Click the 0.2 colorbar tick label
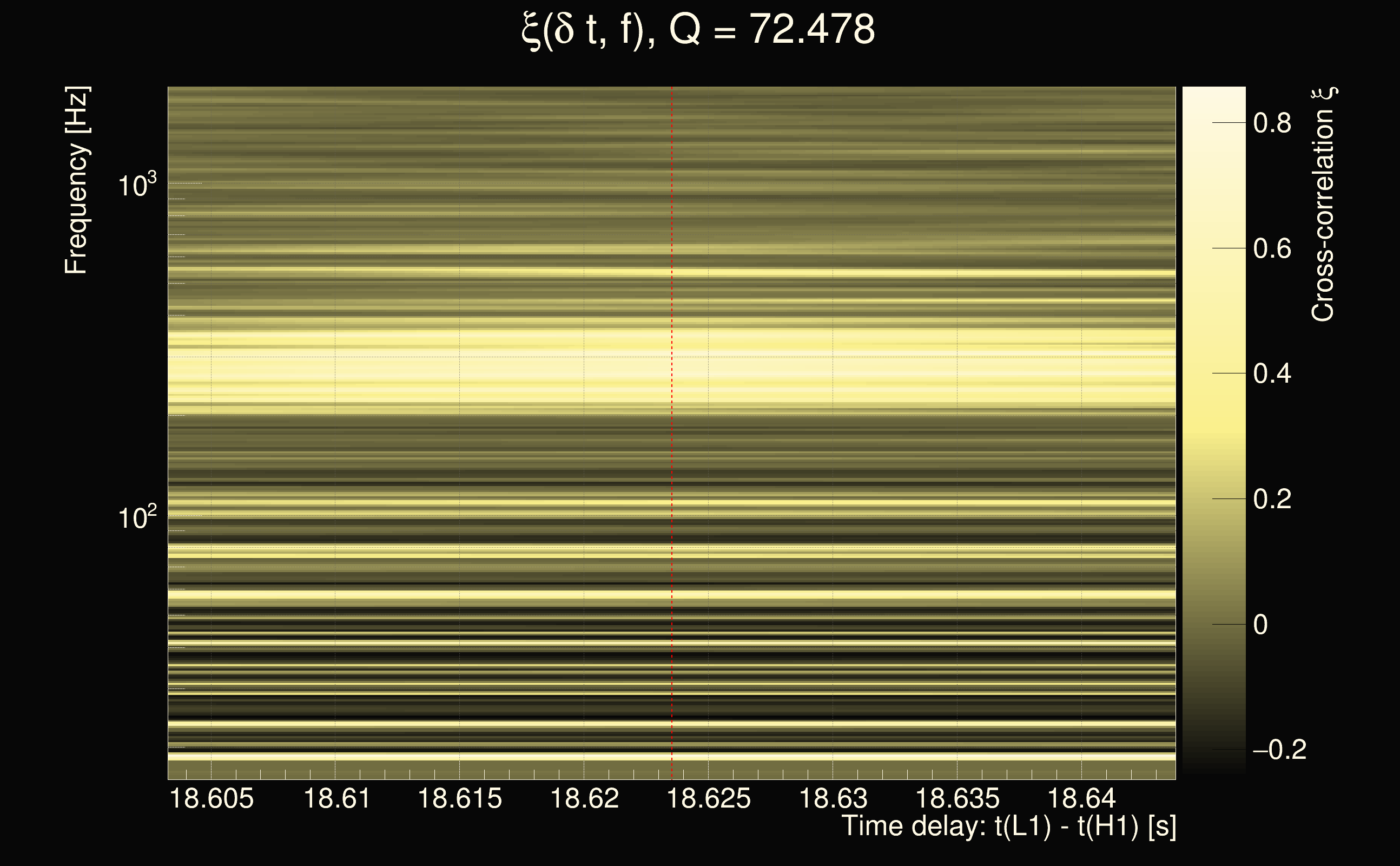This screenshot has width=1400, height=866. pos(1272,499)
